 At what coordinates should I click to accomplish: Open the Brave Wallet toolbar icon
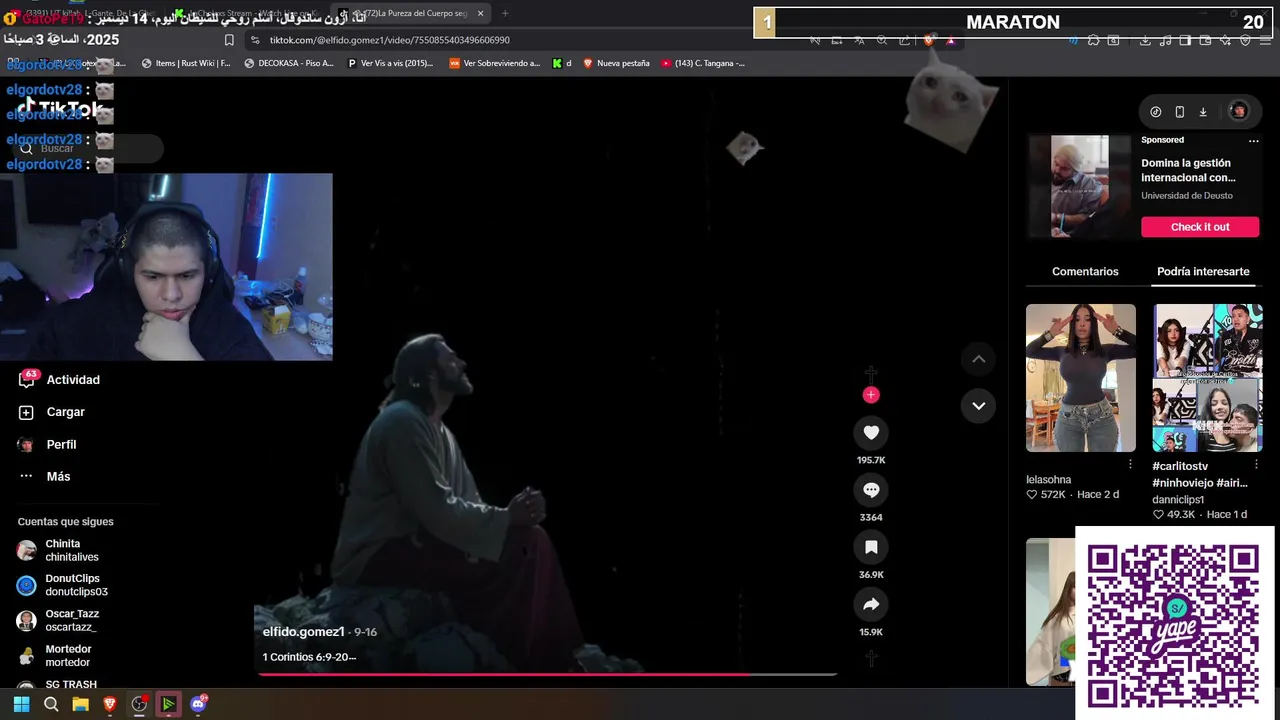tap(1205, 40)
